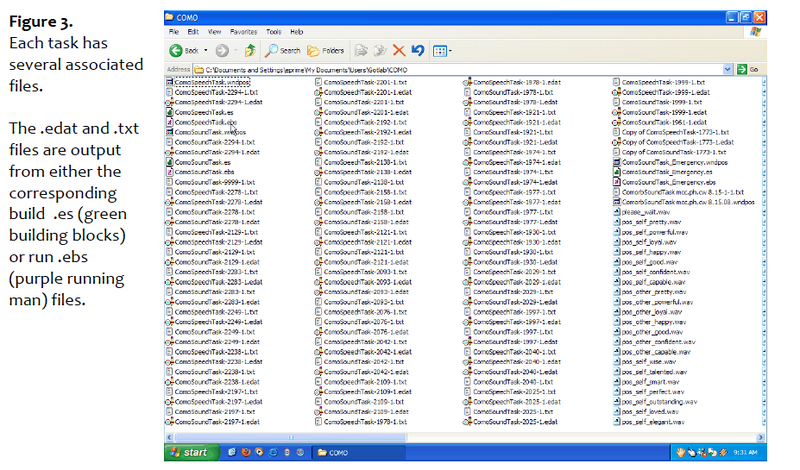Select file pos_self_outstanding.wav

[x=655, y=402]
